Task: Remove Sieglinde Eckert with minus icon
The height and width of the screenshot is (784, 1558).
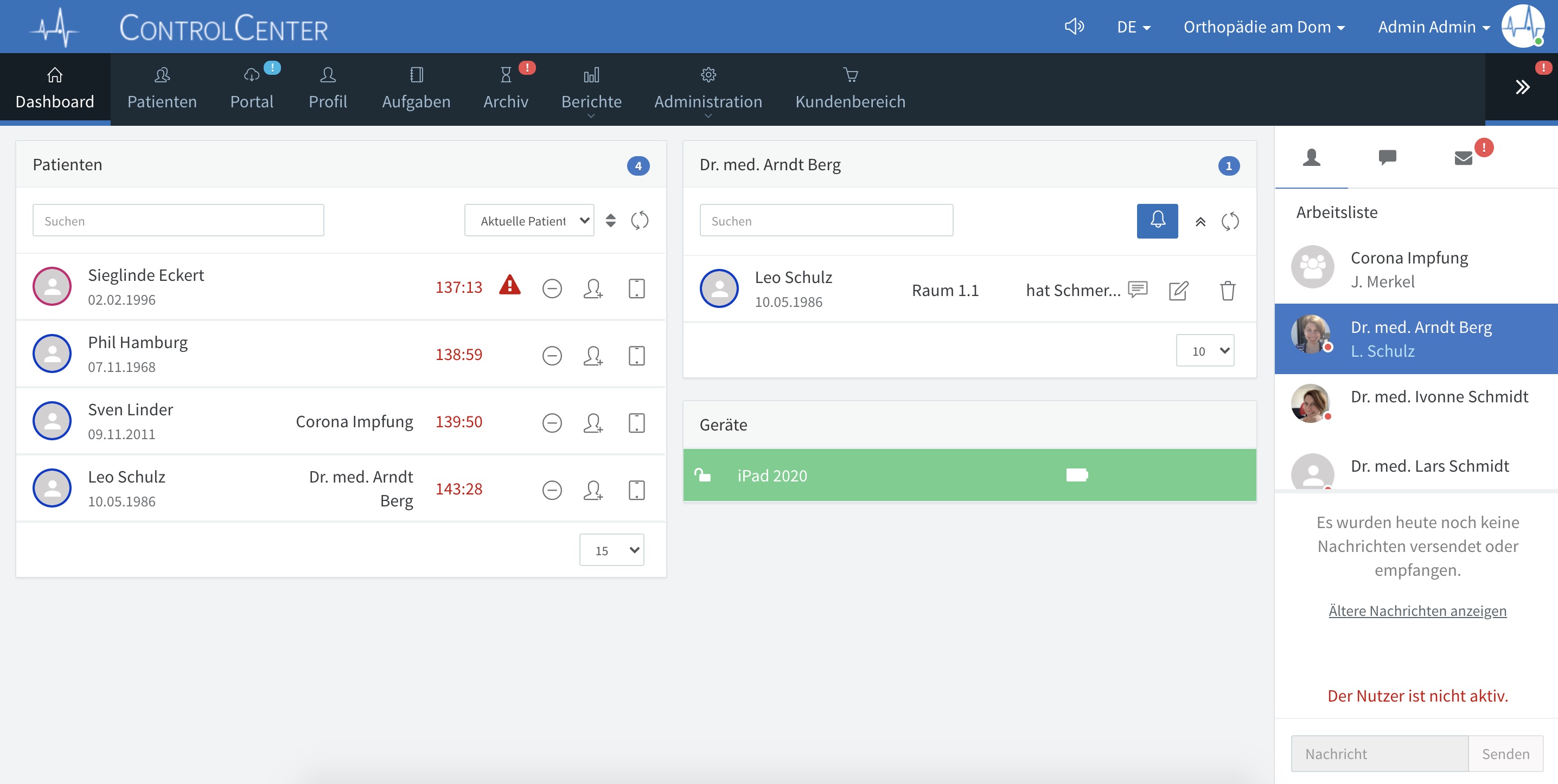Action: click(552, 289)
